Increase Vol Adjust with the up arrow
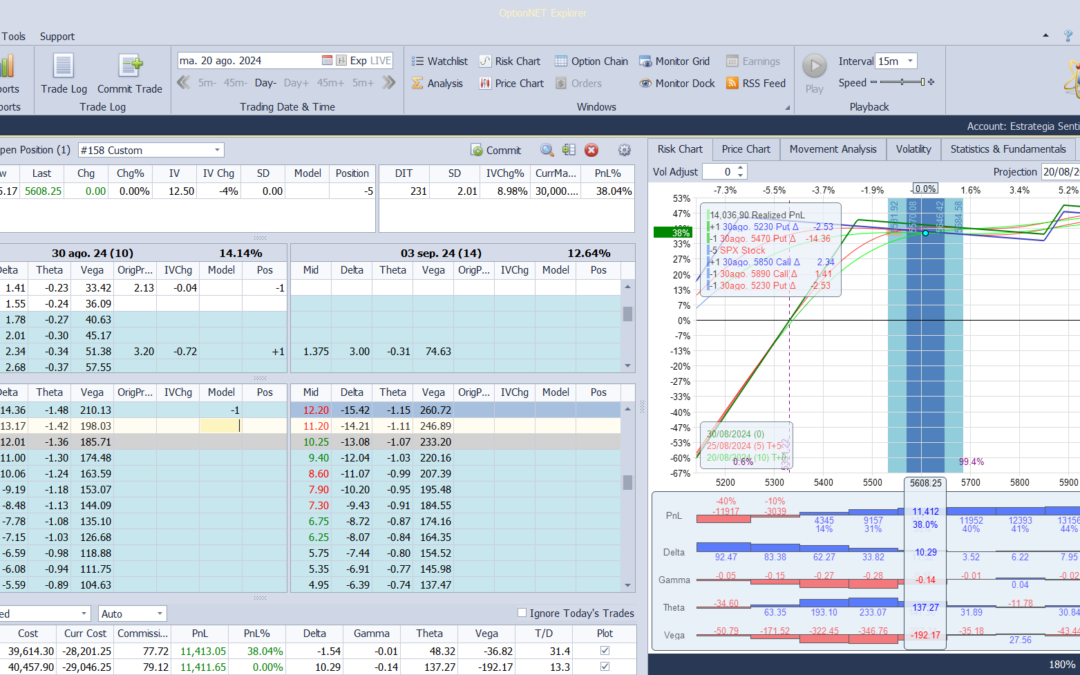Screen dimensions: 1080x675 click(x=740, y=168)
